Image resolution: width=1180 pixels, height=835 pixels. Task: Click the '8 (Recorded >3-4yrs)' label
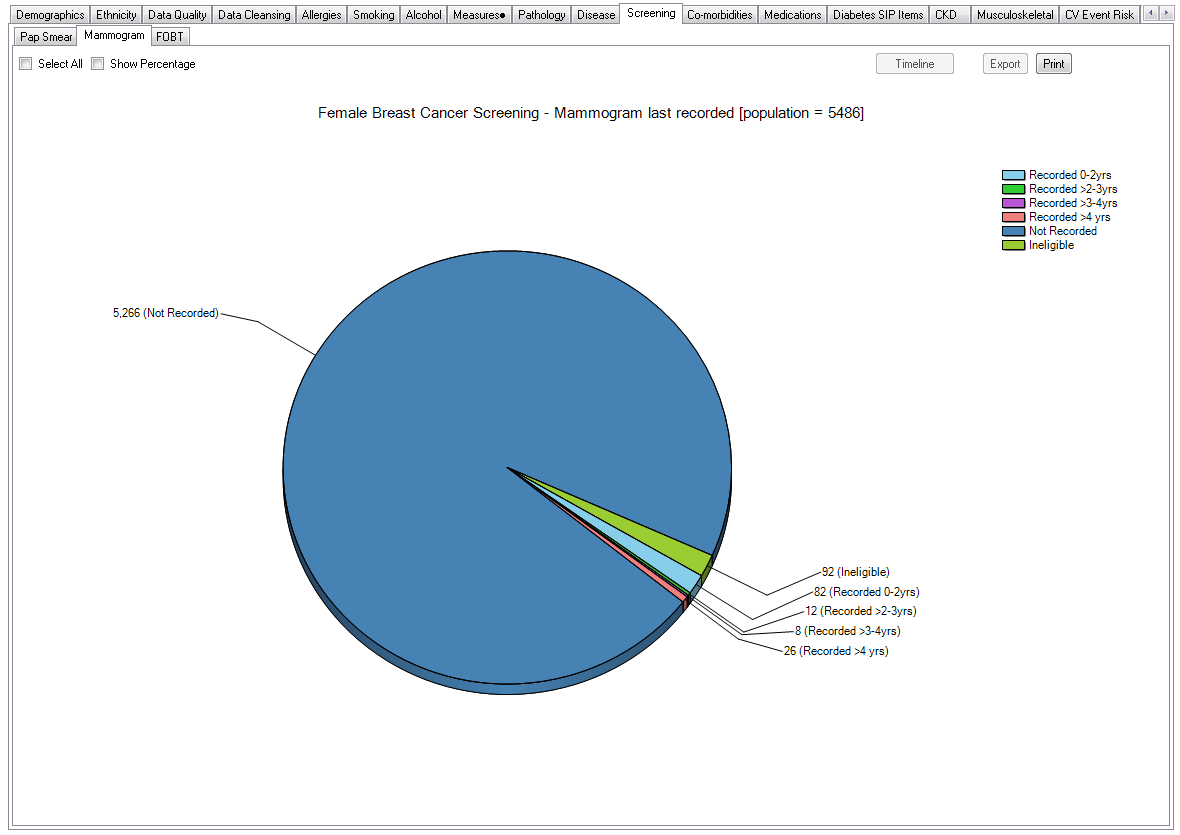click(x=847, y=631)
